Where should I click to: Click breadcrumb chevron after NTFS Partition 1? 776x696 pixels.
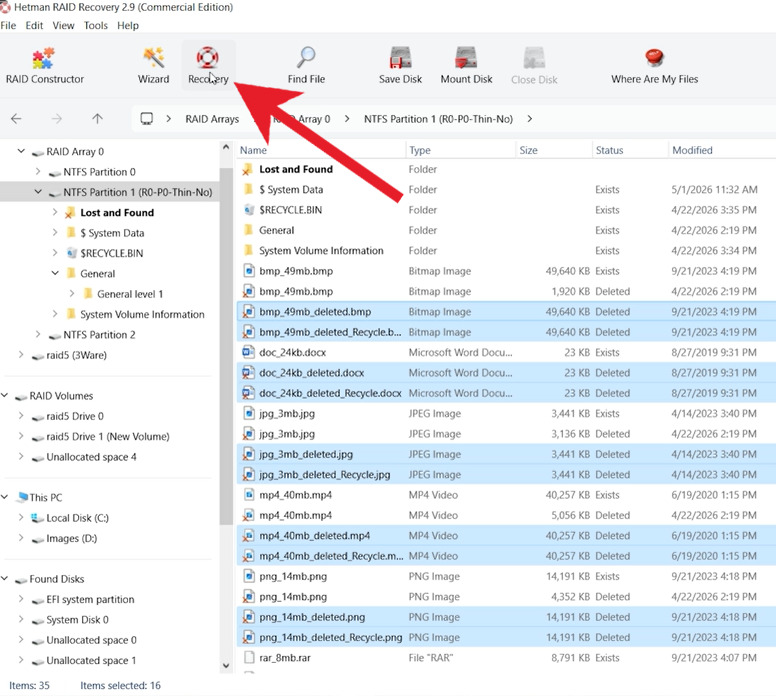[530, 119]
